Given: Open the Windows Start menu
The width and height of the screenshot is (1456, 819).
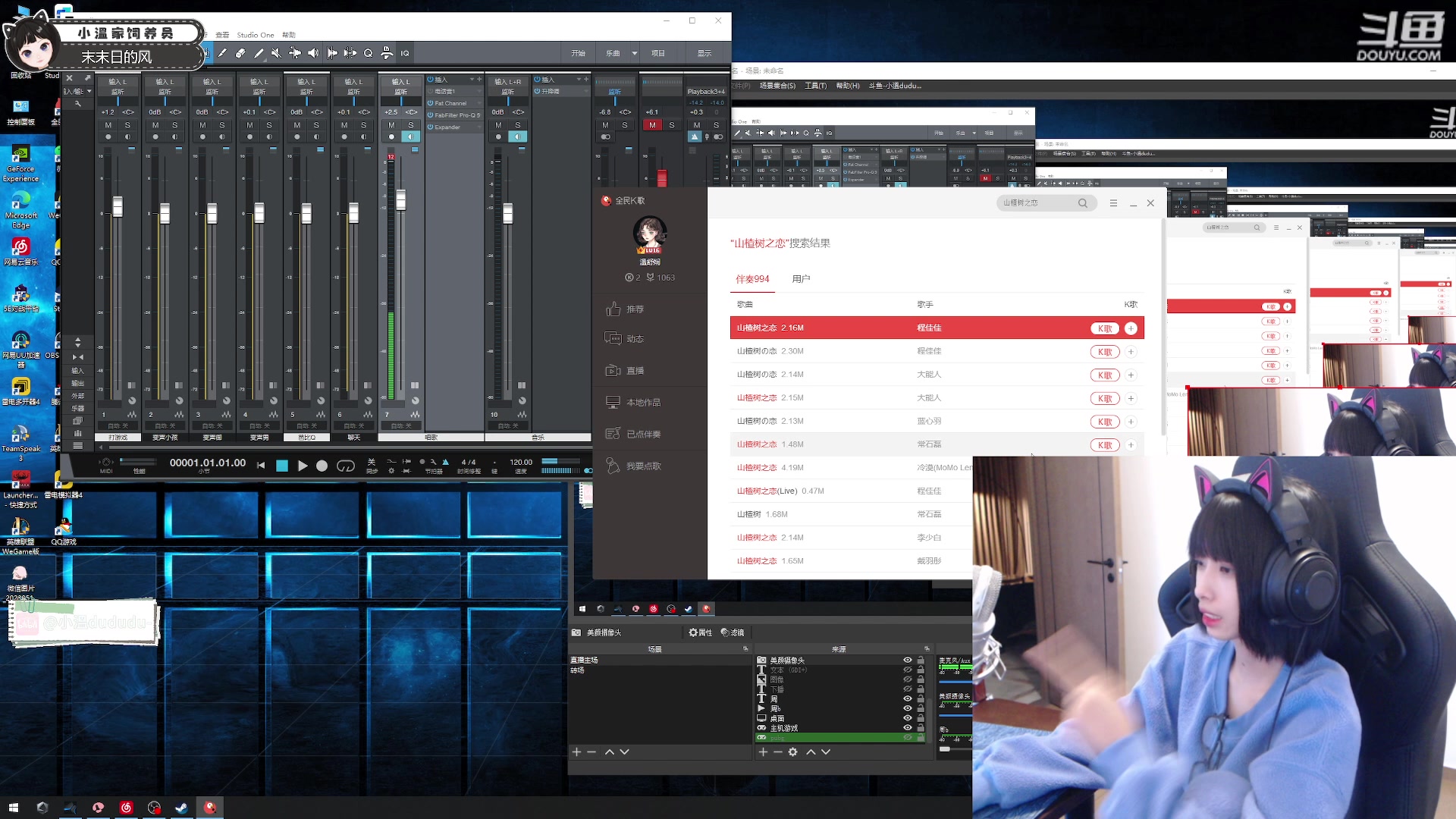Looking at the screenshot, I should click(14, 808).
